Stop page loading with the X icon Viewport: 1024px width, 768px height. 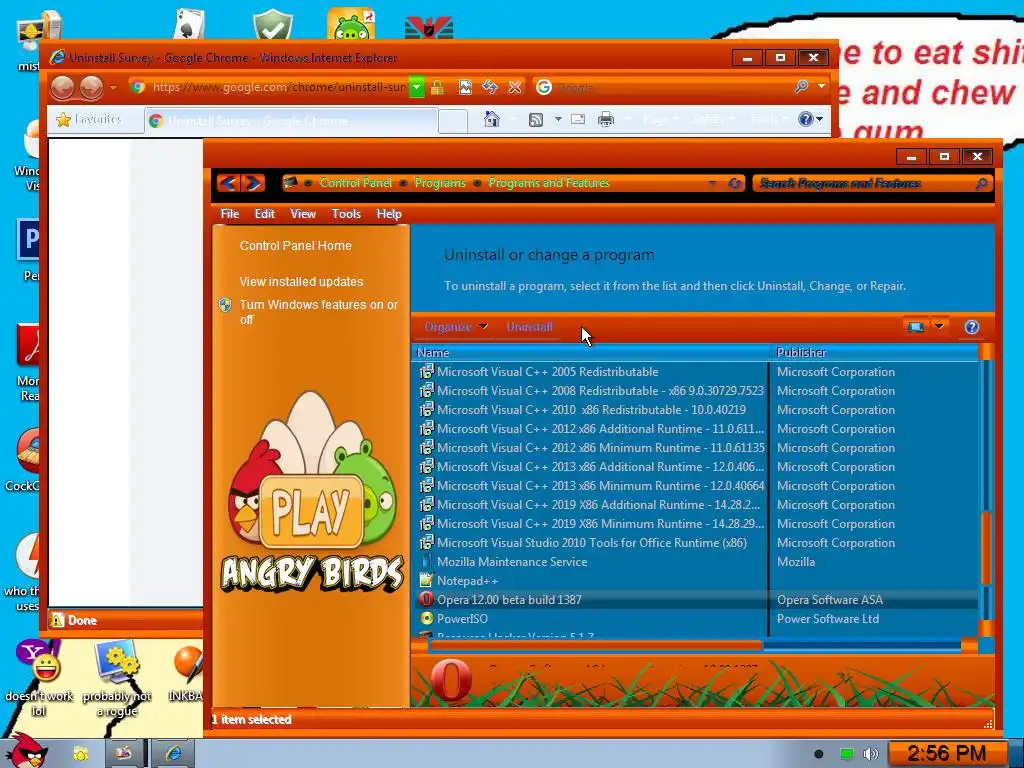click(515, 87)
